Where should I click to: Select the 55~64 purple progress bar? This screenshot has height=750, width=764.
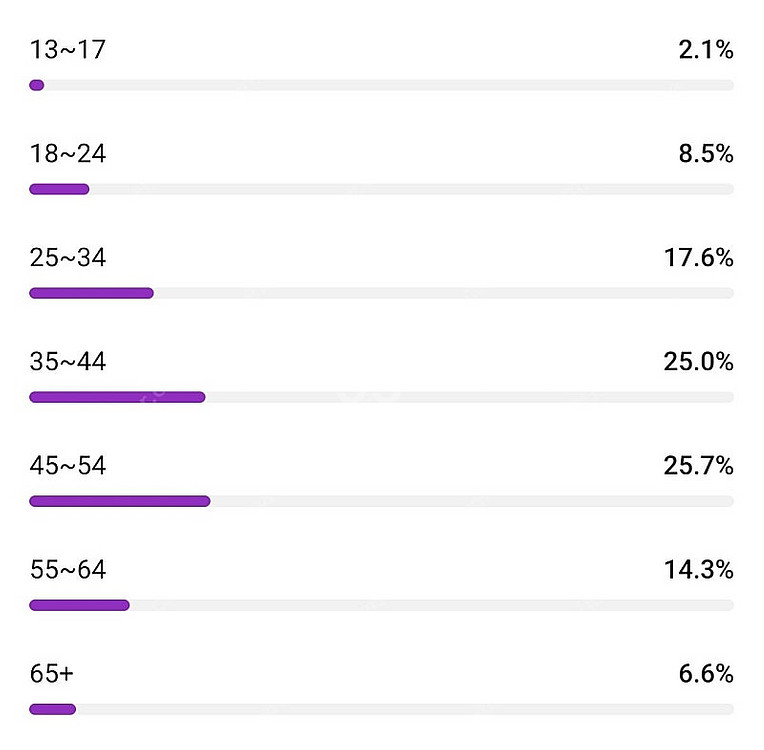click(79, 605)
